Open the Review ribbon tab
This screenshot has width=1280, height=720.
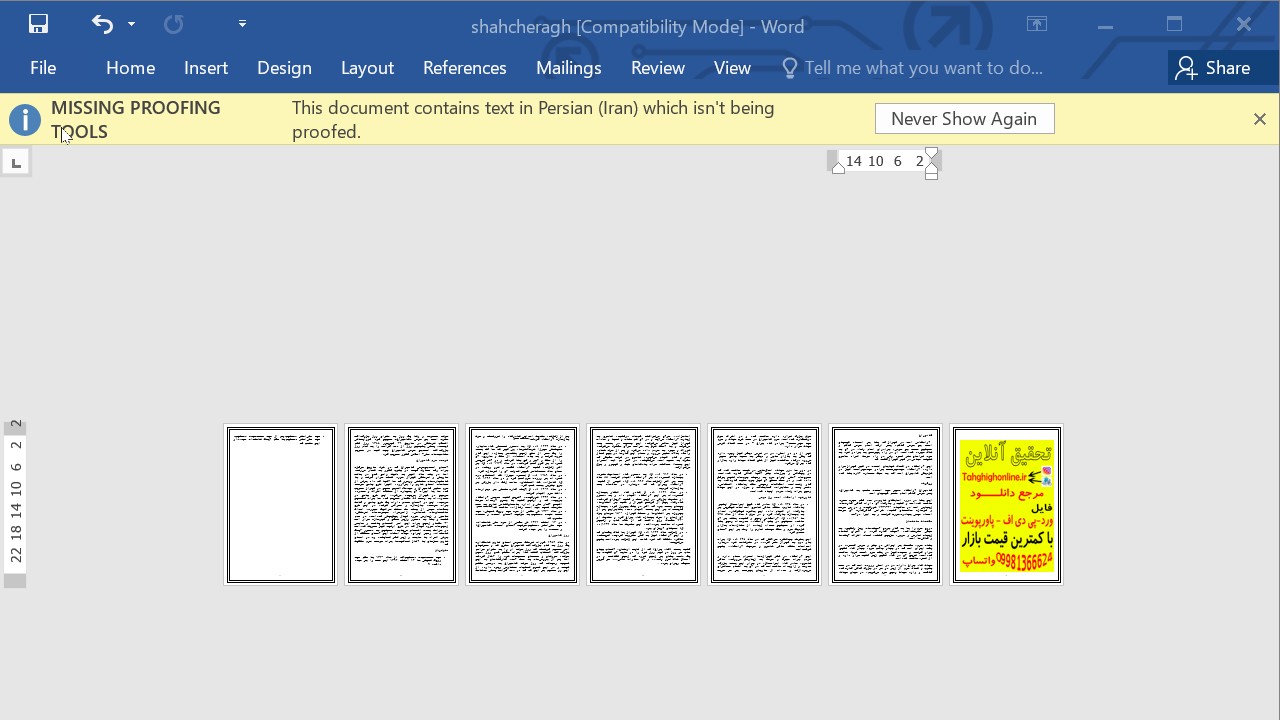(x=657, y=68)
